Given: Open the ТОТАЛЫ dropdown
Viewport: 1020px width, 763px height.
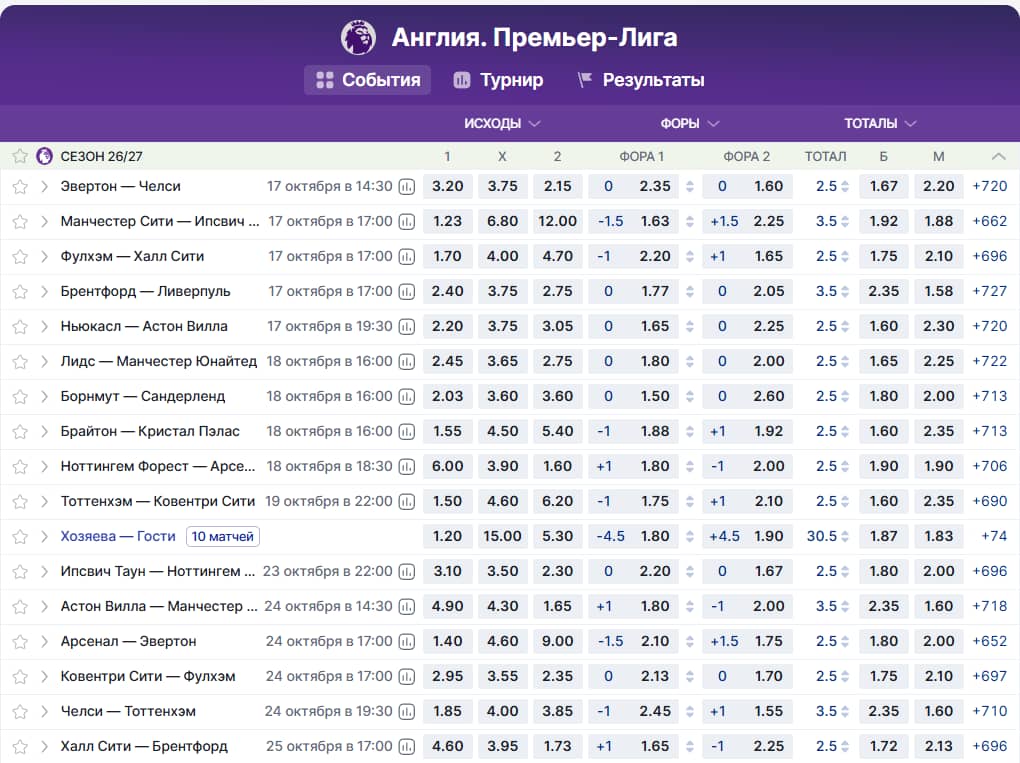Looking at the screenshot, I should click(880, 124).
